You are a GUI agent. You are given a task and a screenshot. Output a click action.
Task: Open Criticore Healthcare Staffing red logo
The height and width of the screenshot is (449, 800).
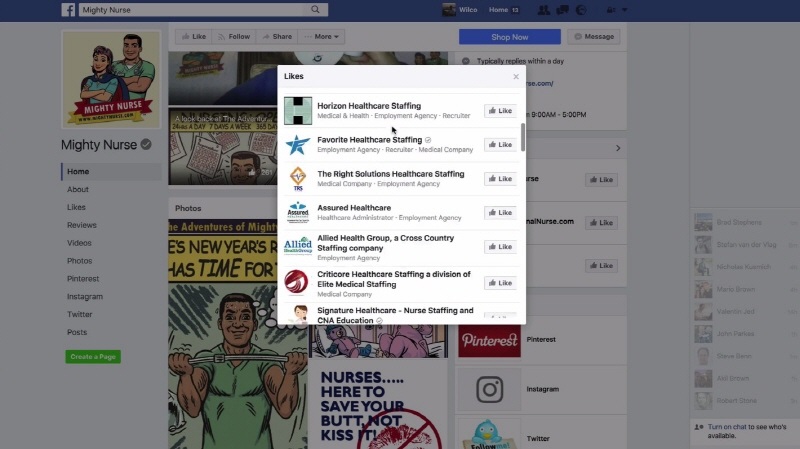297,282
